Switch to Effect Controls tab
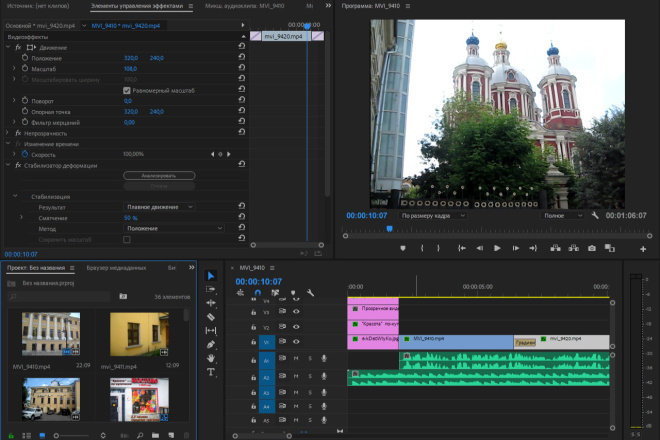Screen dimensions: 660x440 (137, 6)
